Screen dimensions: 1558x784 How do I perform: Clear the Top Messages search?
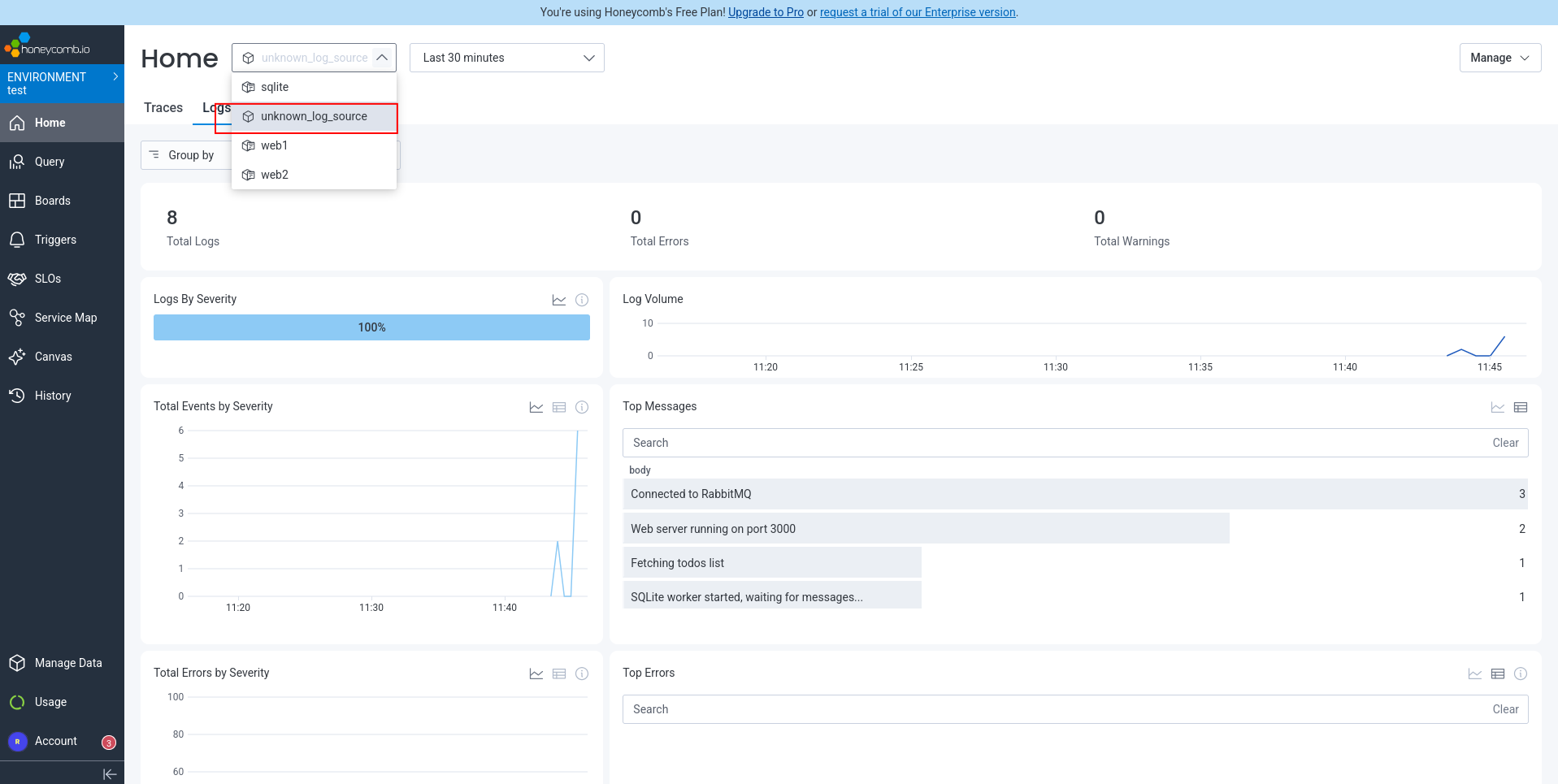pyautogui.click(x=1505, y=443)
